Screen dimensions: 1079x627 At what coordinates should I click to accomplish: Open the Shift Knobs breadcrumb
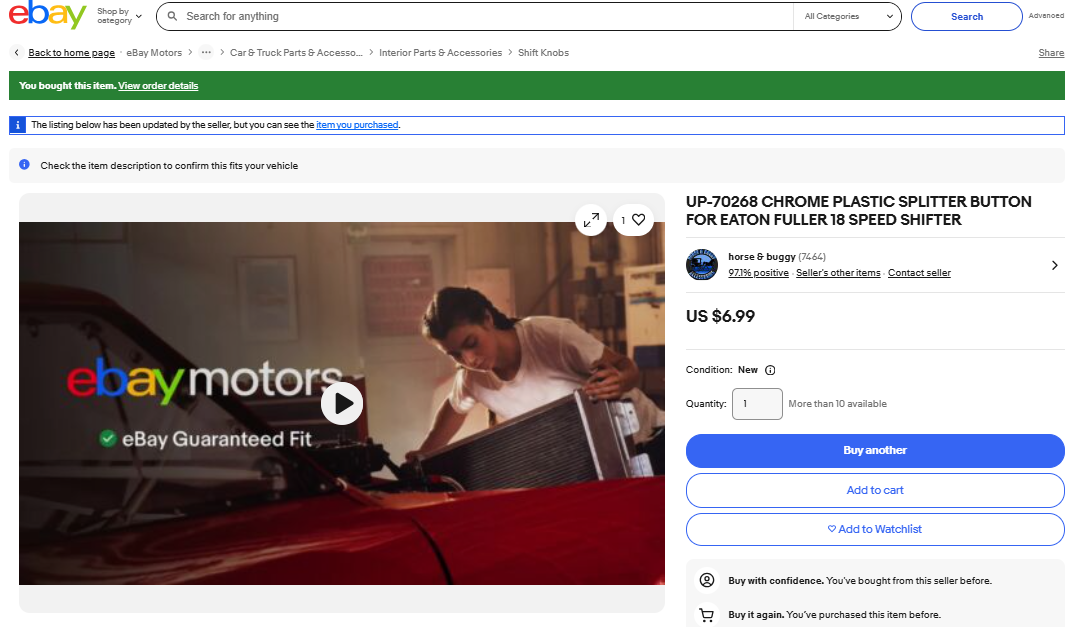coord(543,52)
